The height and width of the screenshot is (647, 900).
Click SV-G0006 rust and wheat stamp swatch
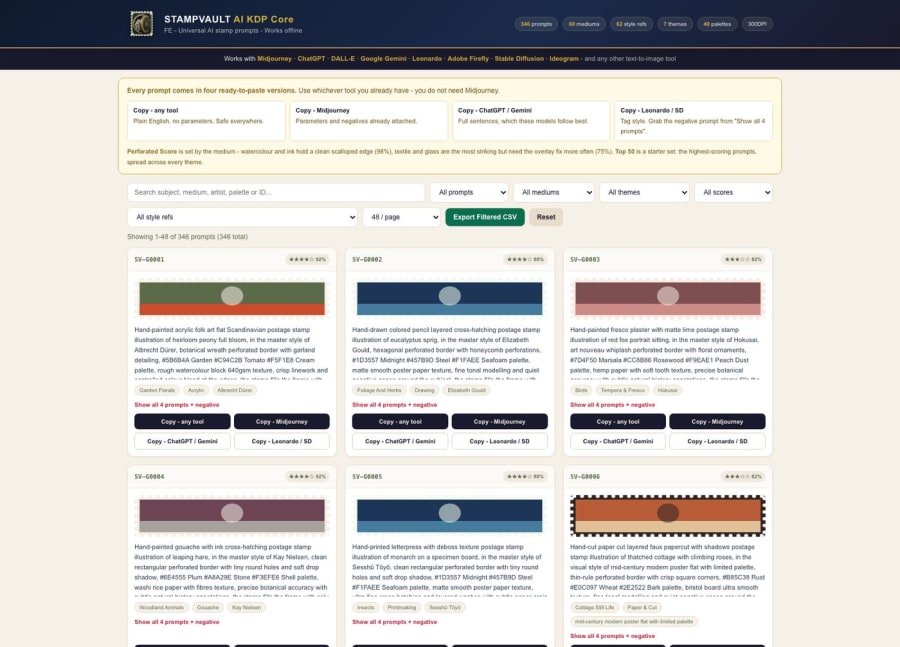pyautogui.click(x=668, y=515)
